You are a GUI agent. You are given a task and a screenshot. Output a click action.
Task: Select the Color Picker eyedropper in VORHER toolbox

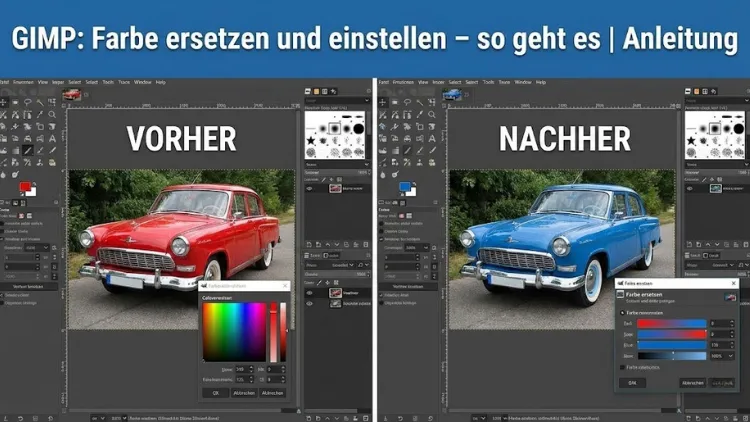(40, 114)
